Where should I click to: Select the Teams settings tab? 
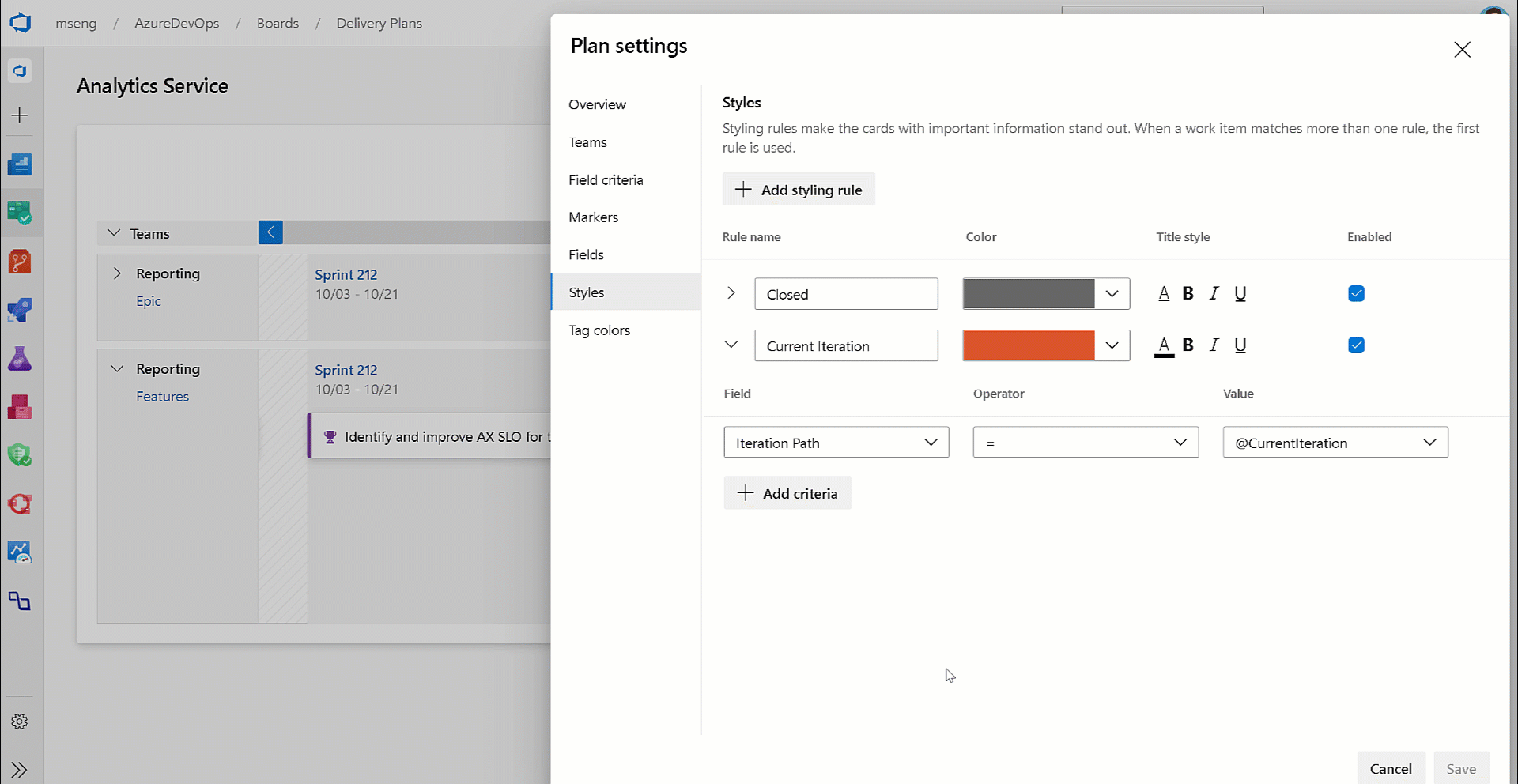[625, 142]
